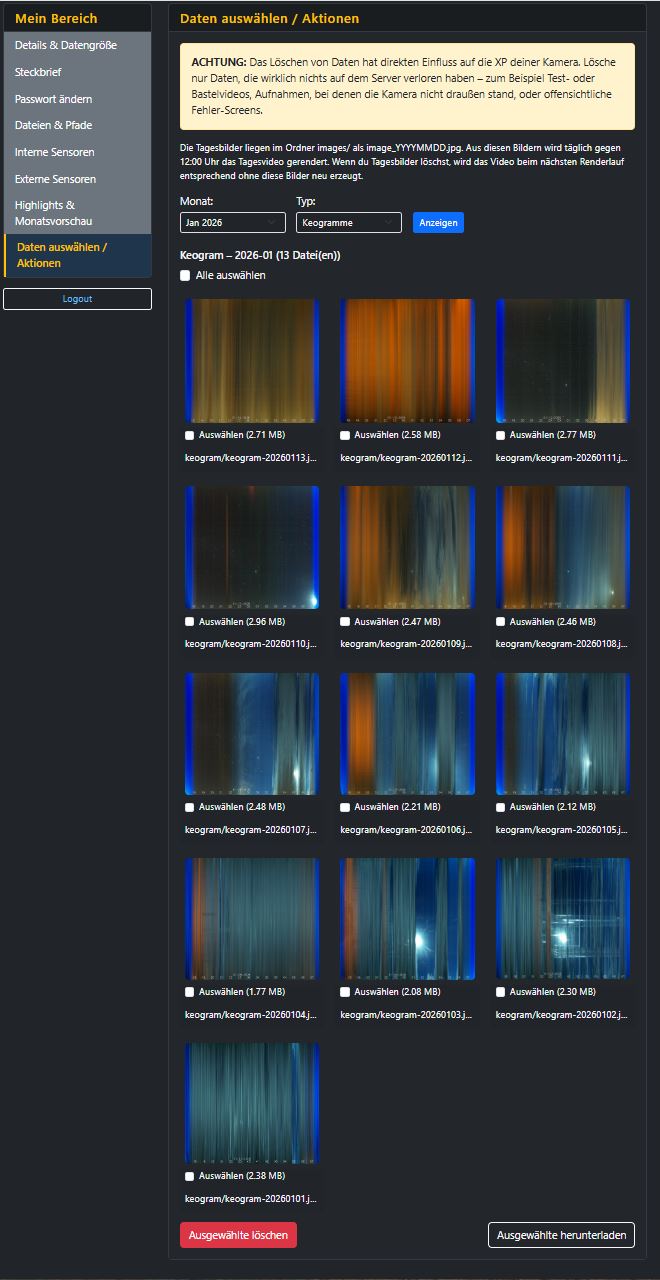The width and height of the screenshot is (660, 1280).
Task: Tick Auswählen checkbox for 2.77 MB file
Action: pos(500,436)
